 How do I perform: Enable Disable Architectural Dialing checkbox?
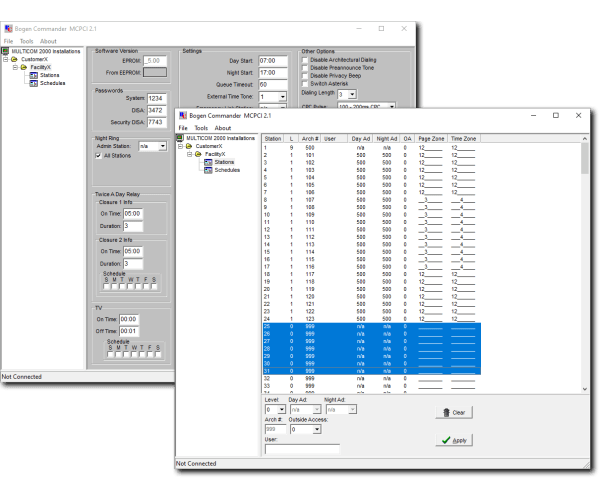[305, 60]
